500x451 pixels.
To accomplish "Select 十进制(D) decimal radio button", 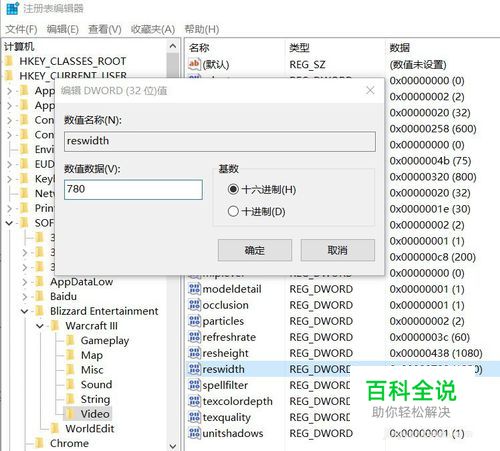I will click(233, 211).
